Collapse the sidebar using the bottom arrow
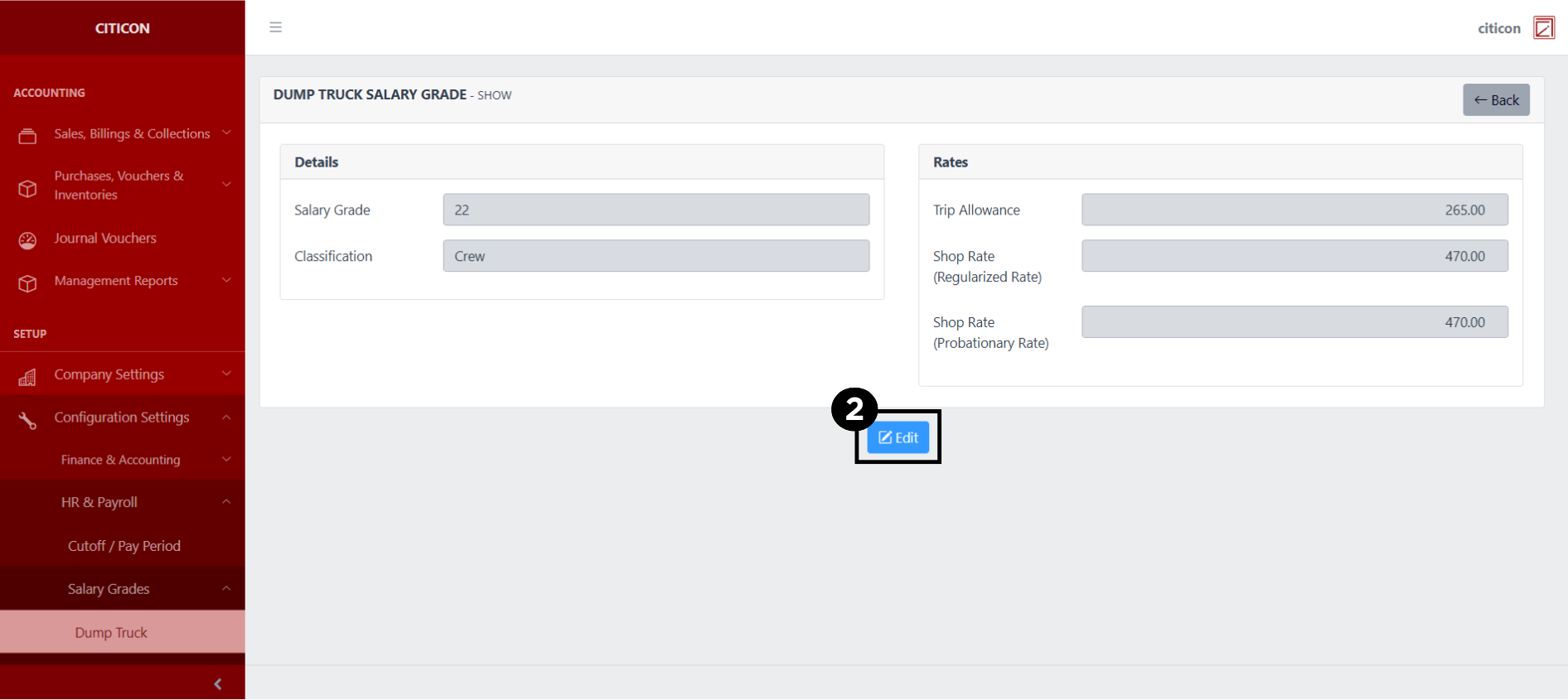The height and width of the screenshot is (700, 1568). [x=218, y=683]
